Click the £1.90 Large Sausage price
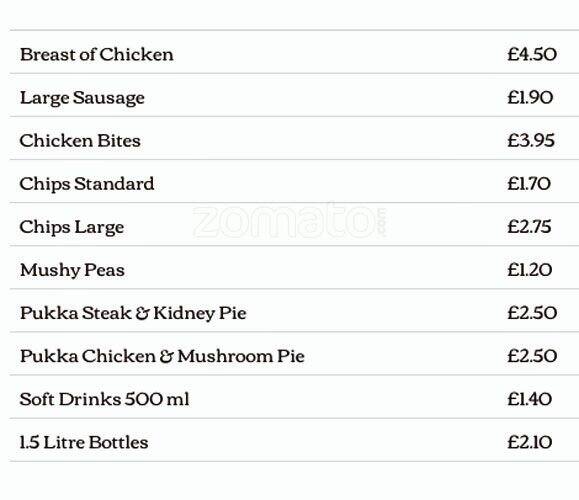The image size is (579, 500). (x=530, y=97)
